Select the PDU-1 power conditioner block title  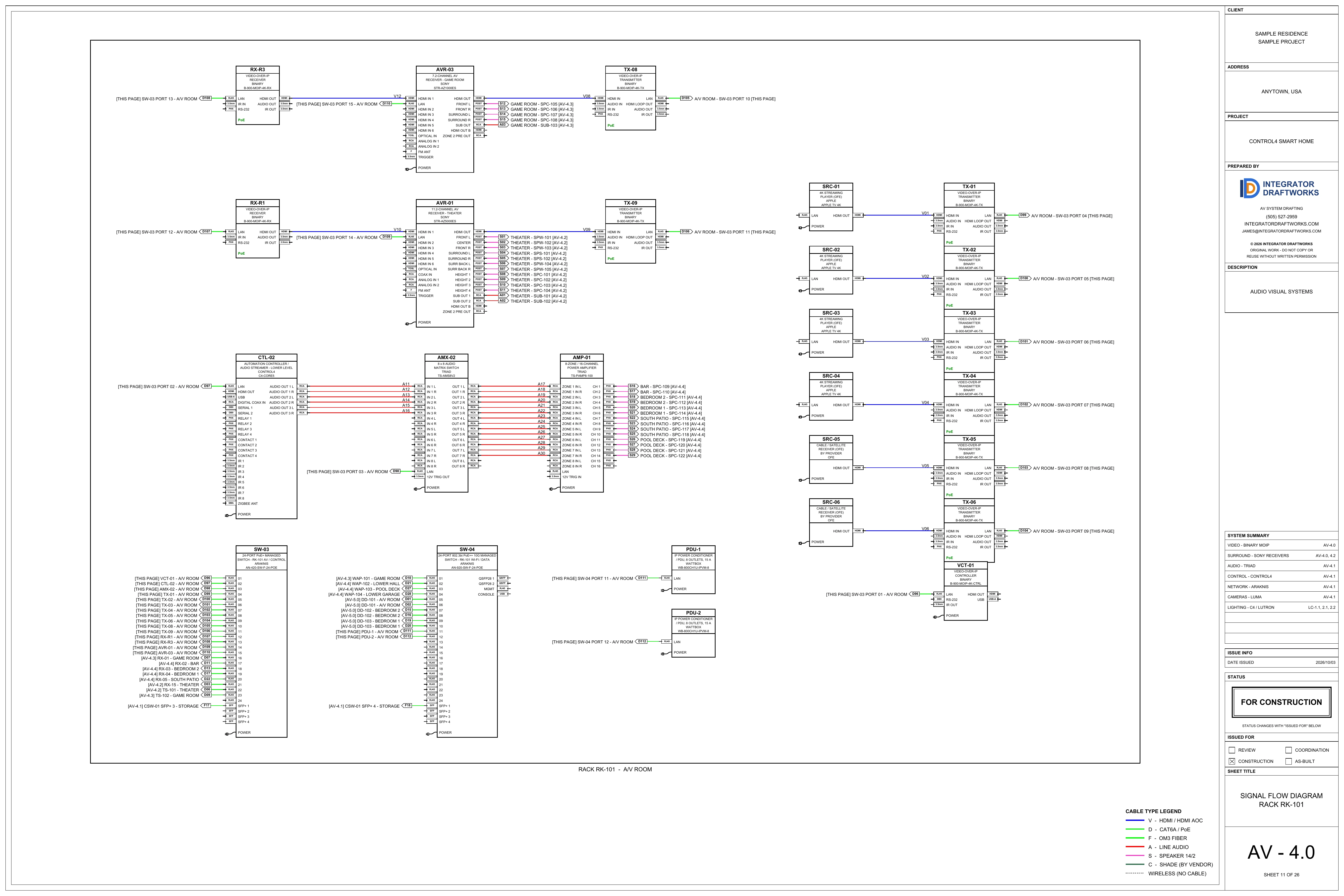tap(693, 549)
